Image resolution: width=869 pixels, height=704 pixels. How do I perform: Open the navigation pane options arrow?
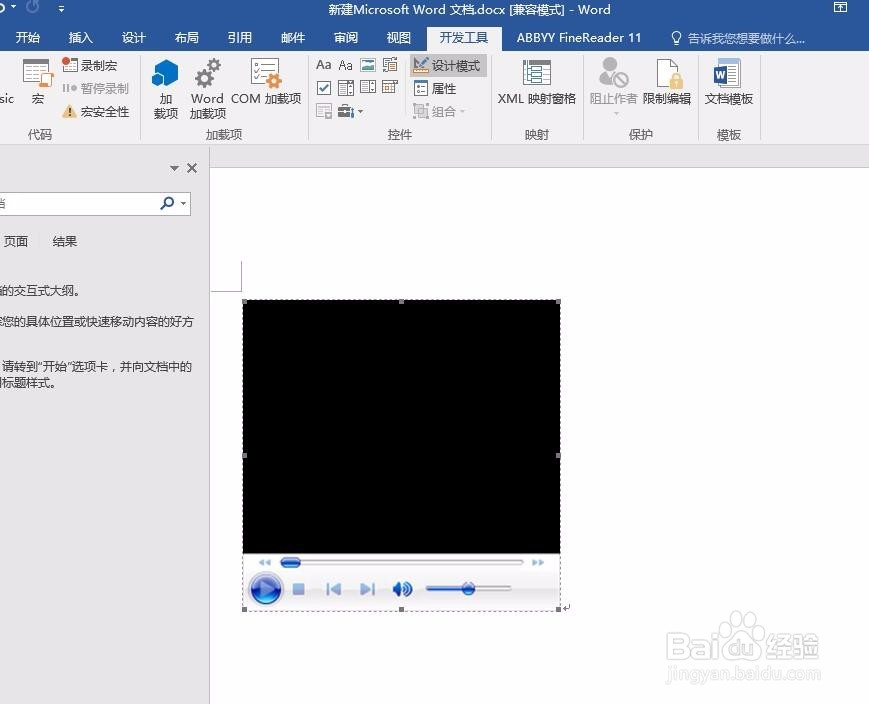pos(173,168)
